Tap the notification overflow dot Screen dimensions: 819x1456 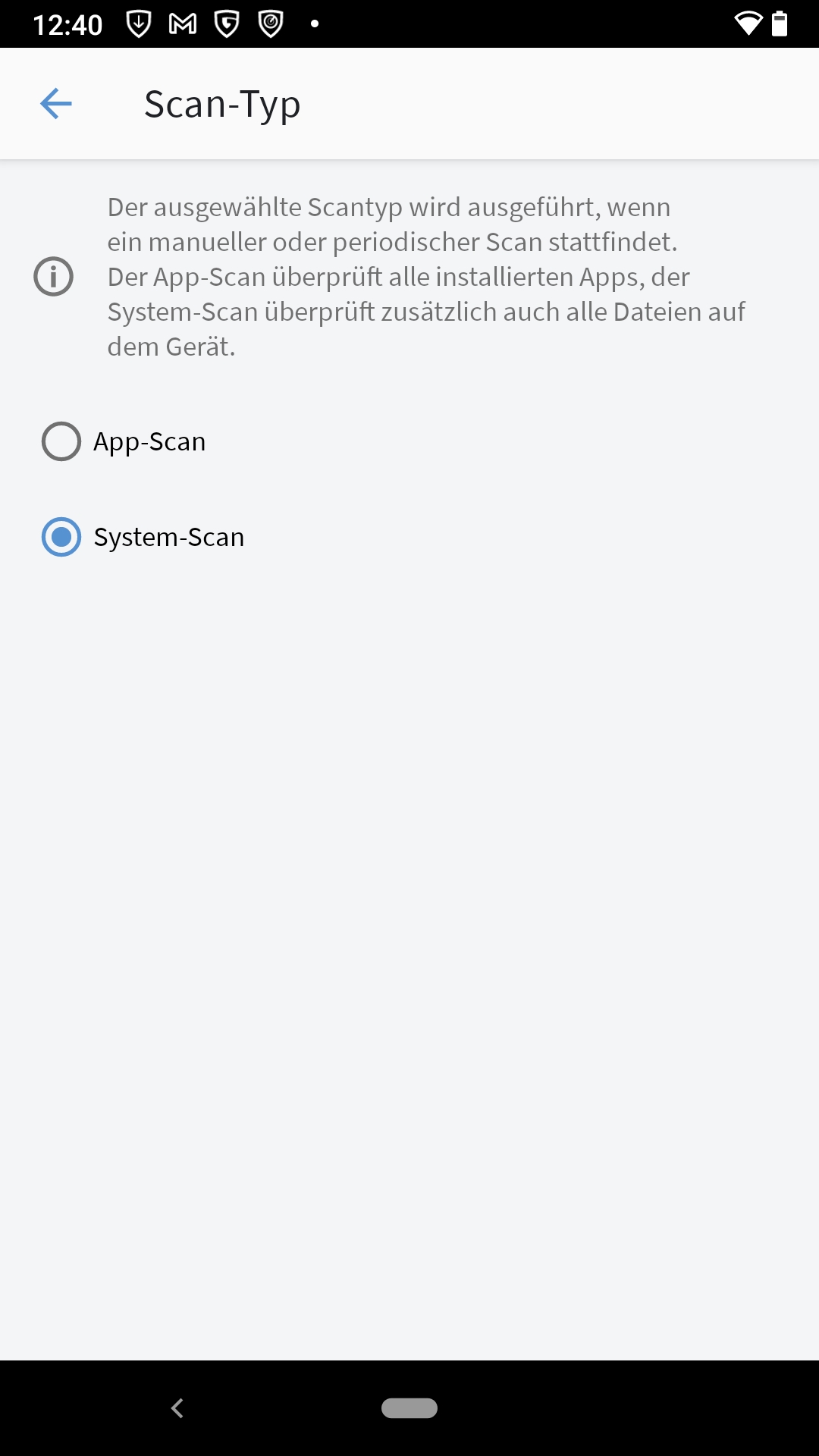tap(315, 24)
